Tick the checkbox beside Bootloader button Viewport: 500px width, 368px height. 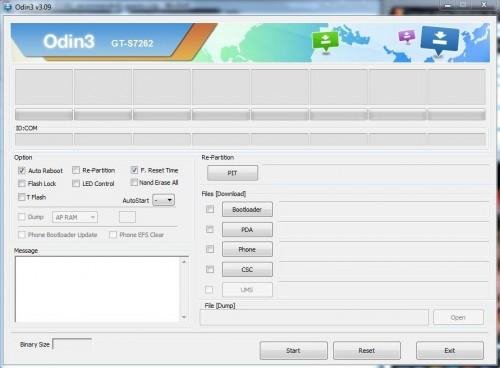(x=210, y=209)
